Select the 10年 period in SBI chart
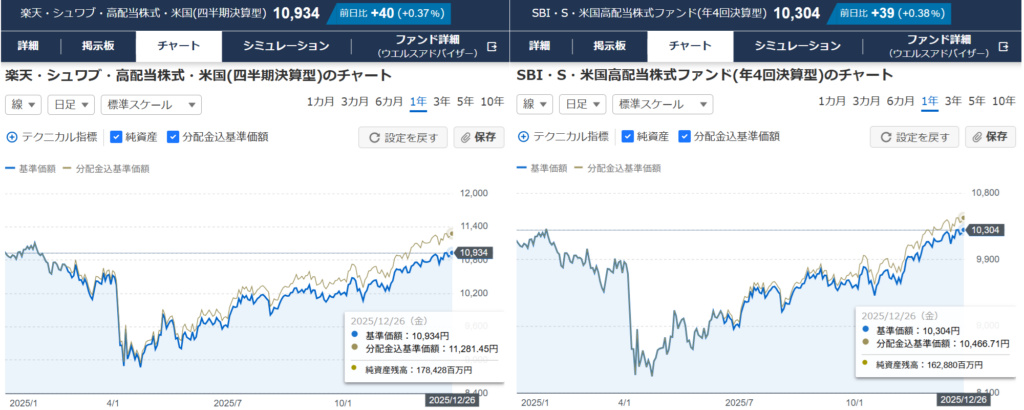Image resolution: width=1024 pixels, height=410 pixels. (x=1003, y=101)
